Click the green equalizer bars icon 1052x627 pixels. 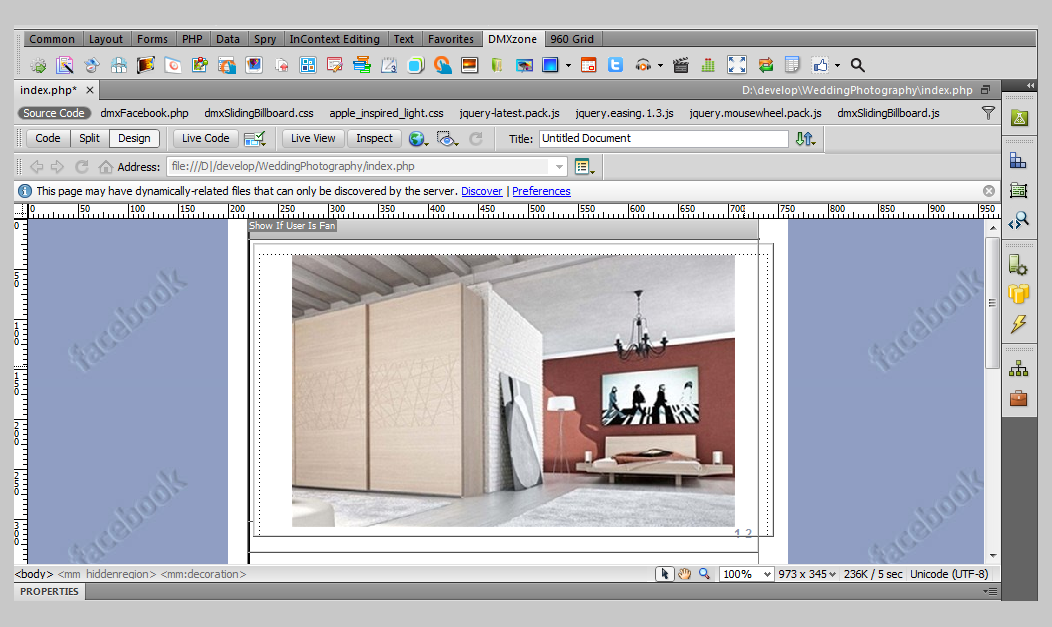[708, 65]
